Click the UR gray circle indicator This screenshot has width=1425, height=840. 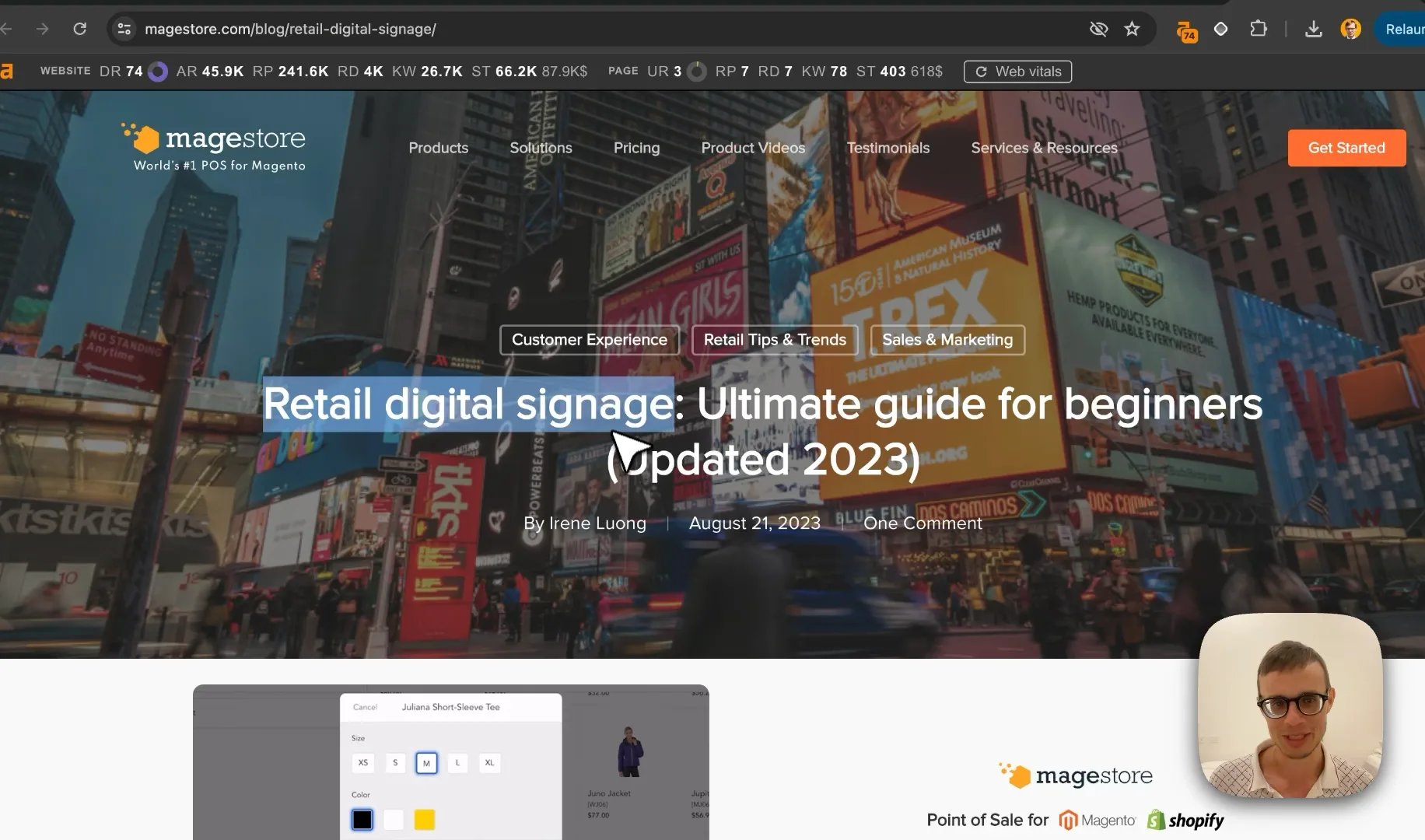pyautogui.click(x=697, y=72)
